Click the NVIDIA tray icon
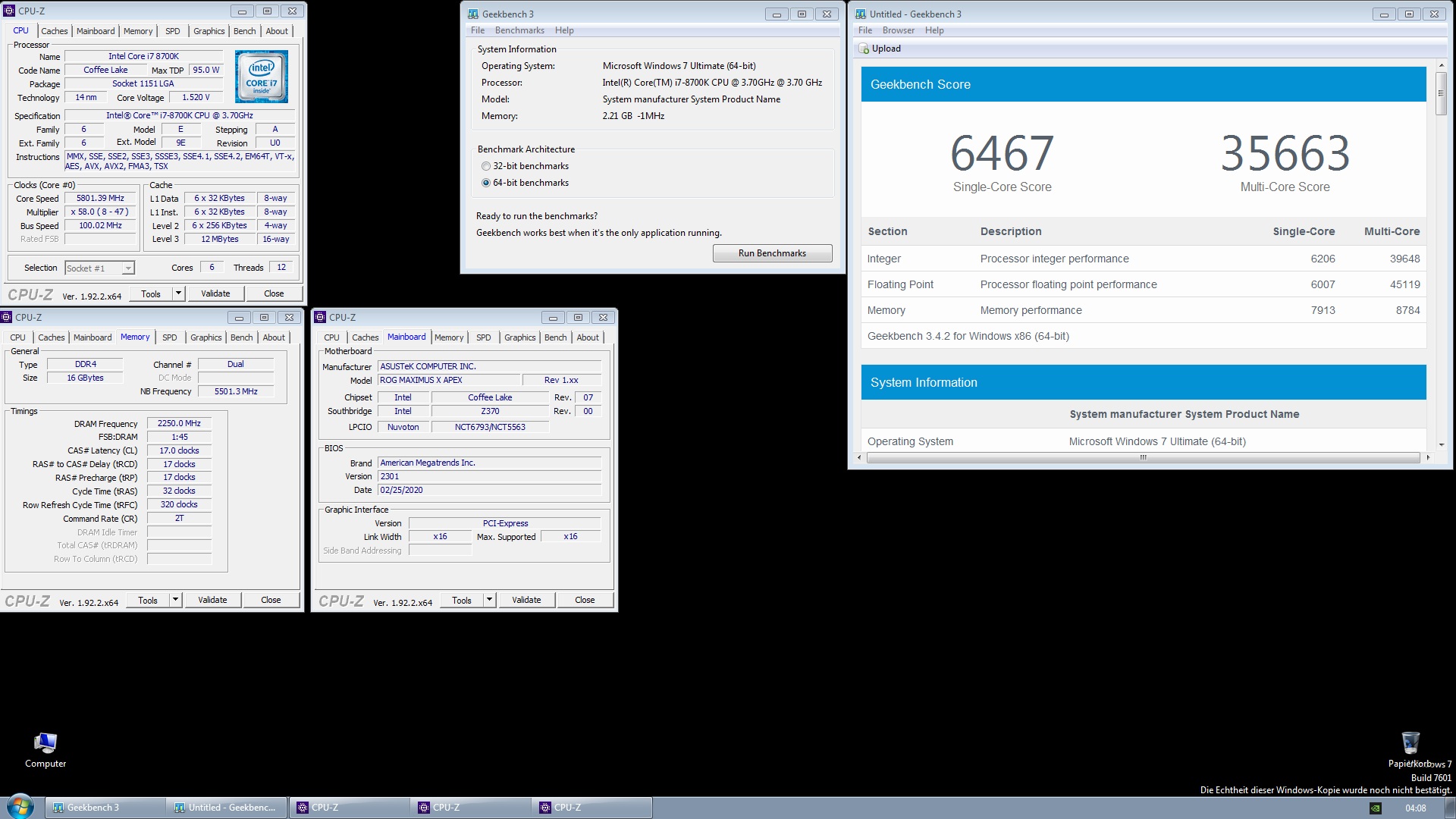 coord(1375,808)
